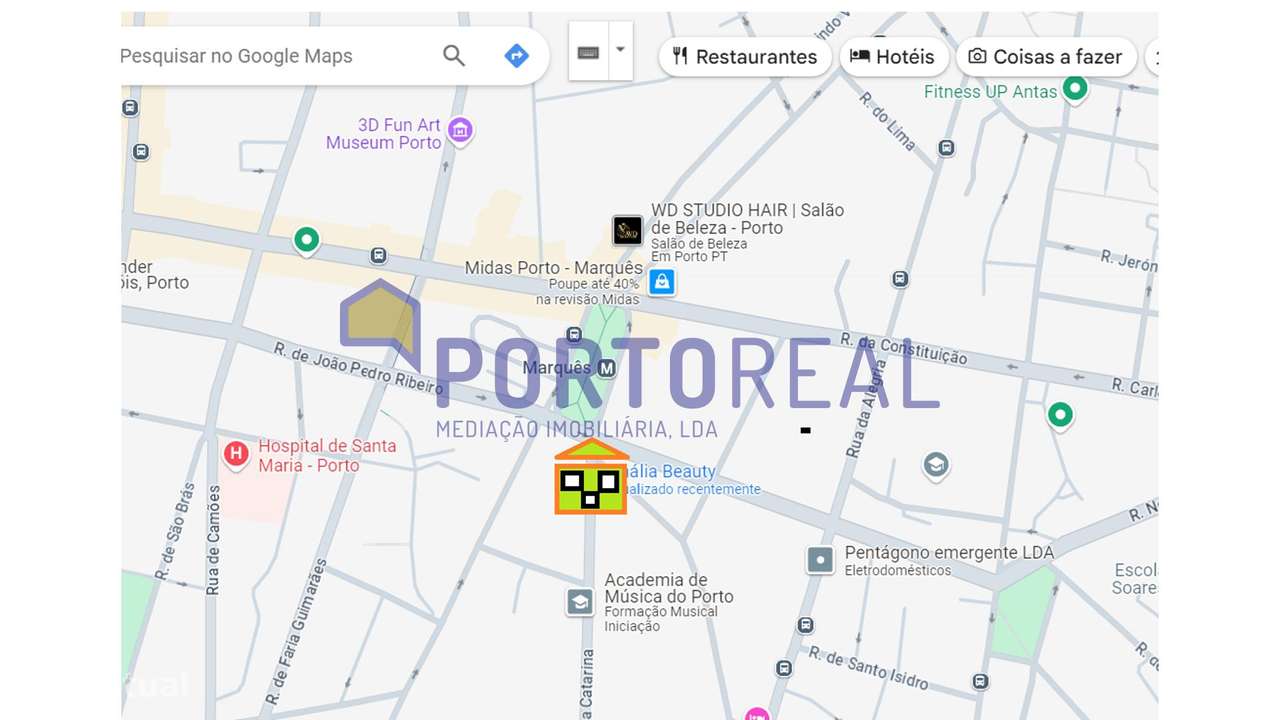Select the Coisas a fazer chip
This screenshot has width=1280, height=720.
click(1046, 57)
